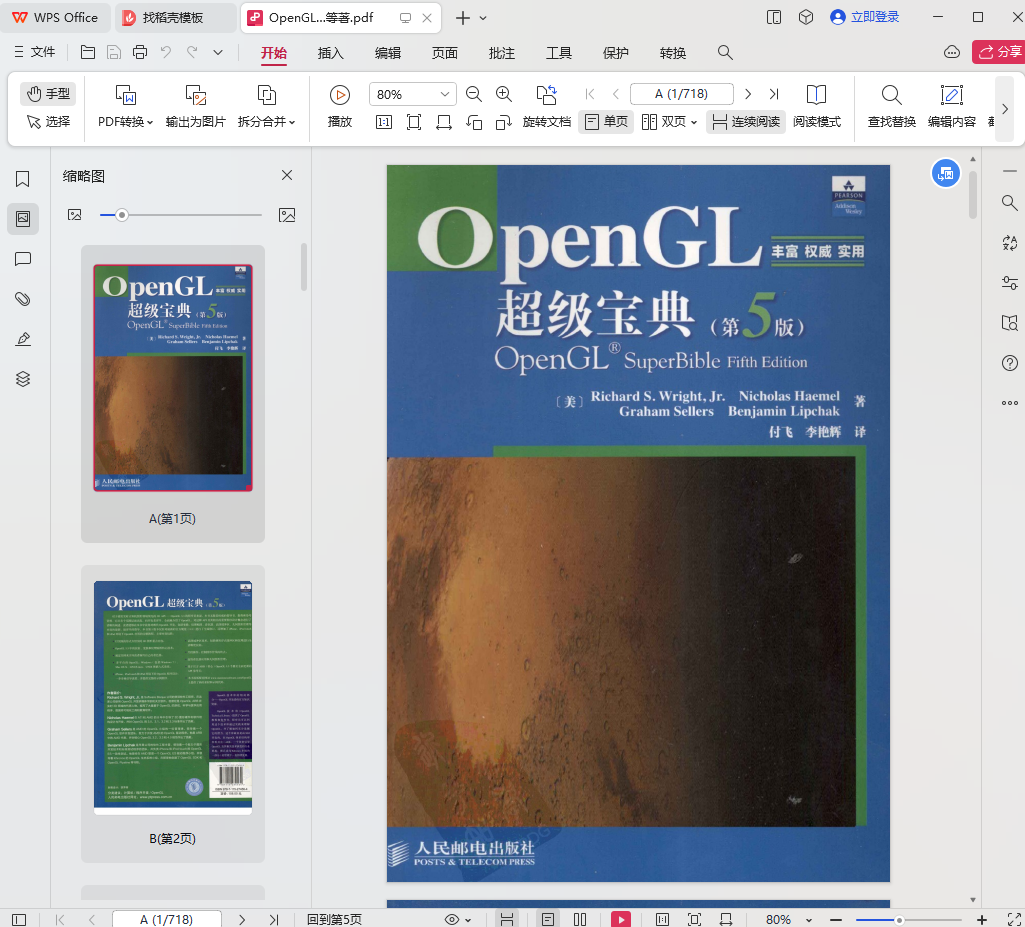This screenshot has height=927, width=1025.
Task: Open the 80% zoom level dropdown
Action: (x=412, y=93)
